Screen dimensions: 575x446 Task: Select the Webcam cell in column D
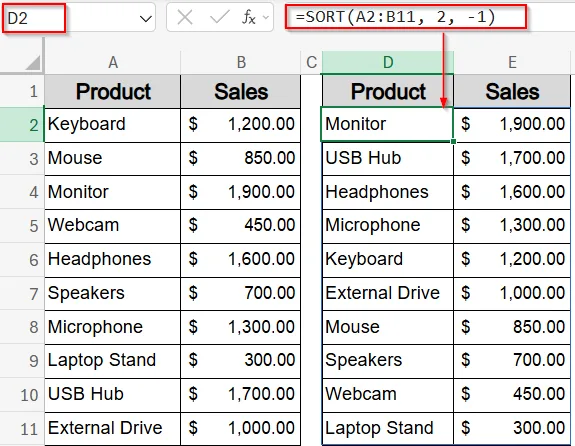tap(388, 395)
